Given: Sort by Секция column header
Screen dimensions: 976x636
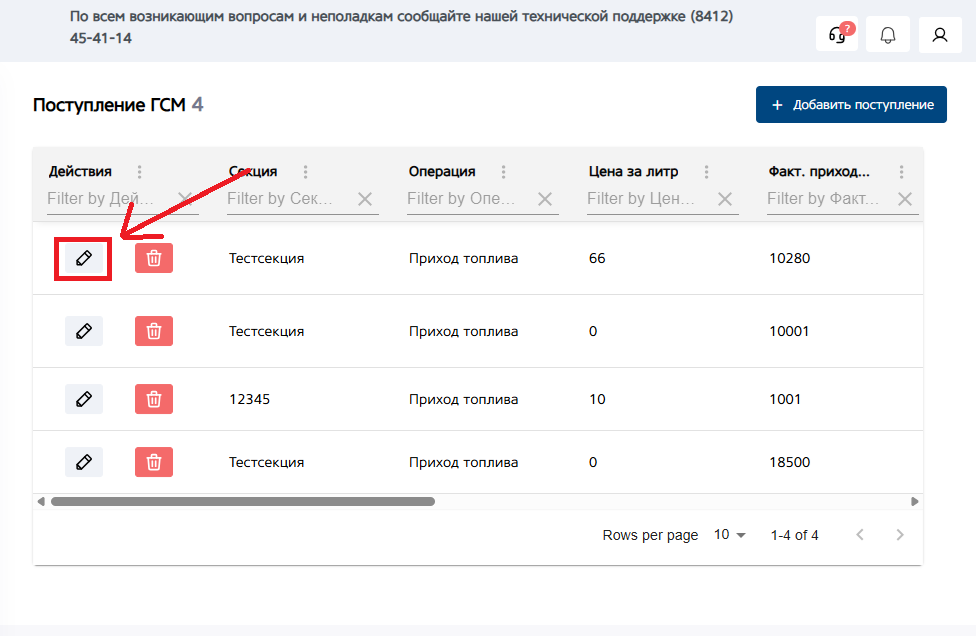Looking at the screenshot, I should 253,171.
